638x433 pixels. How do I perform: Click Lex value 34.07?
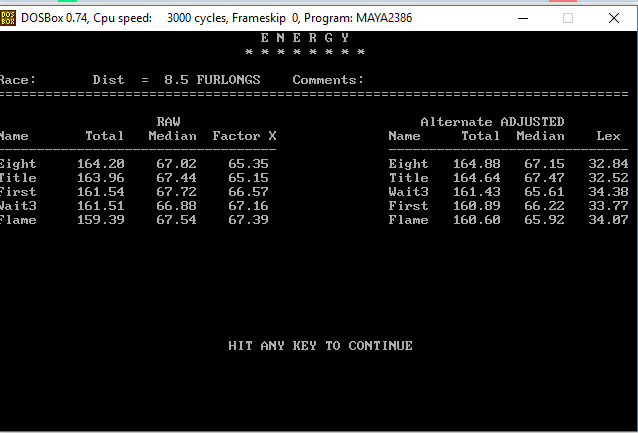point(608,220)
